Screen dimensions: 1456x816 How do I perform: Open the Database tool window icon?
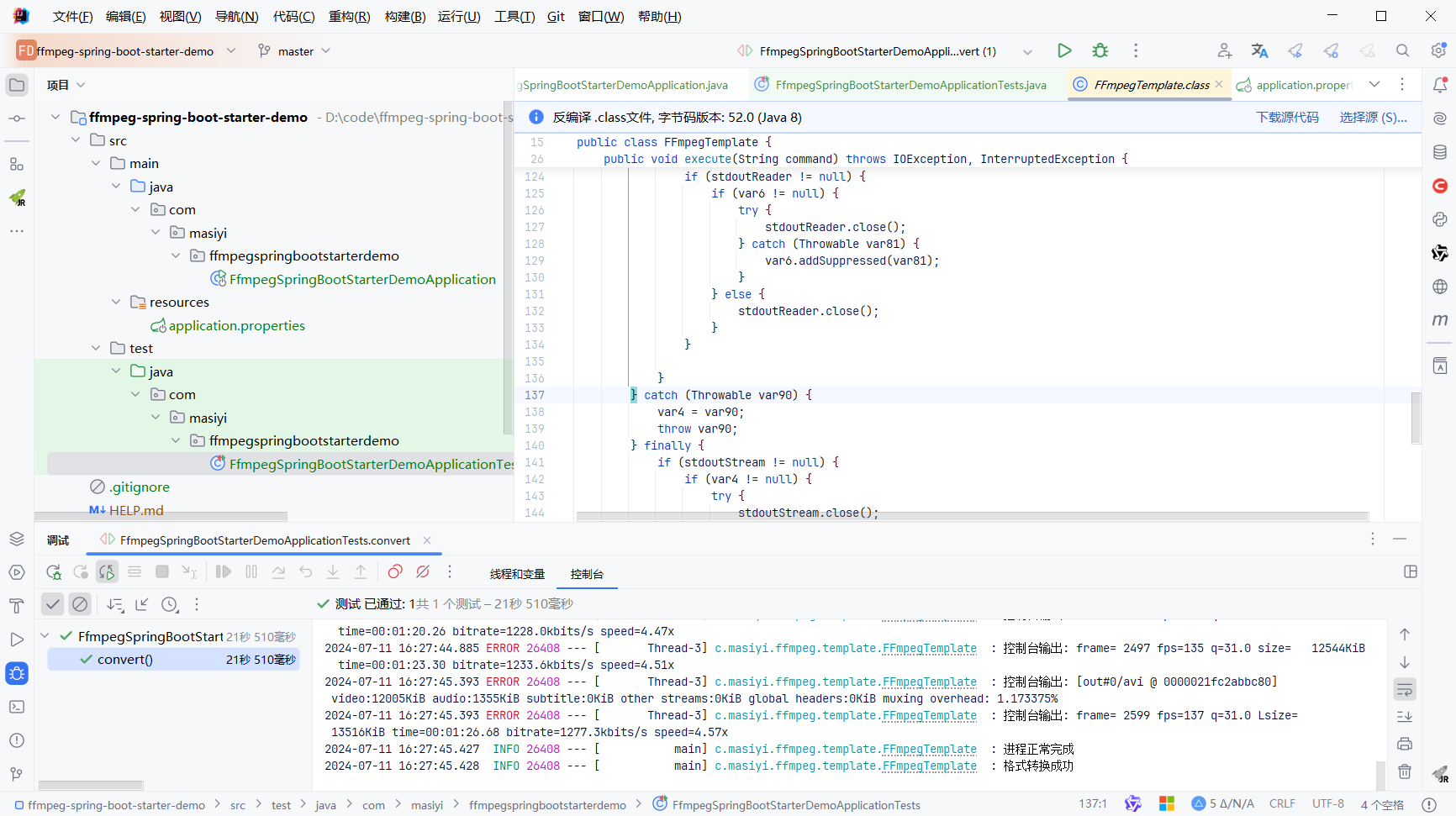(x=1440, y=152)
